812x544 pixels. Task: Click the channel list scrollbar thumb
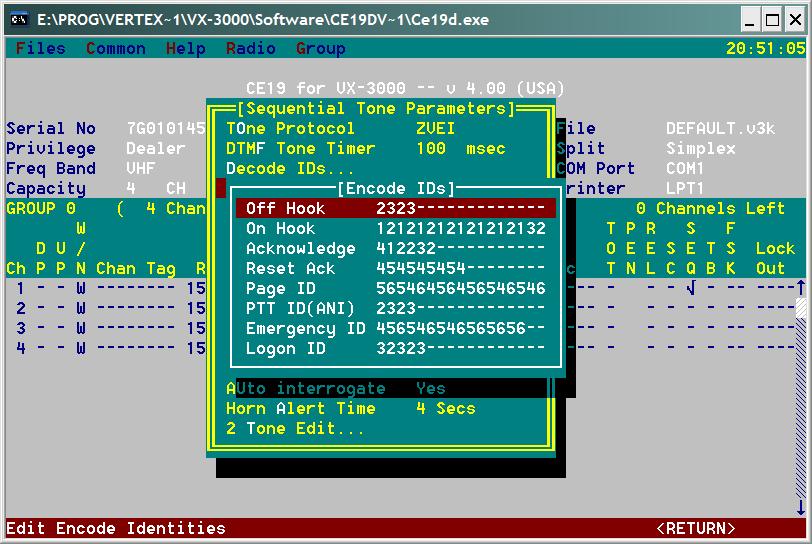pyautogui.click(x=801, y=308)
